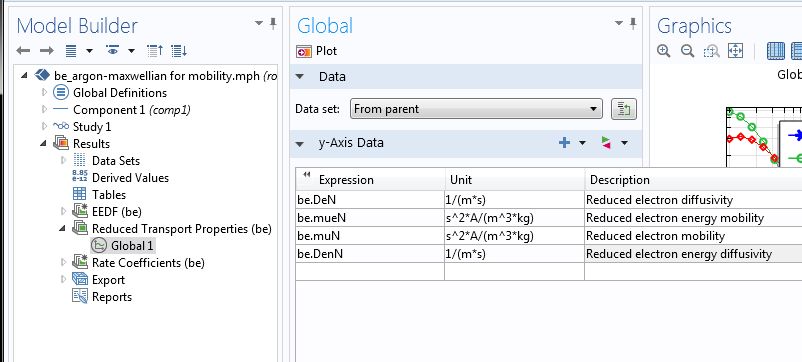Open dropdown arrow beside Replace Expression icon
This screenshot has height=362, width=802.
tap(624, 143)
